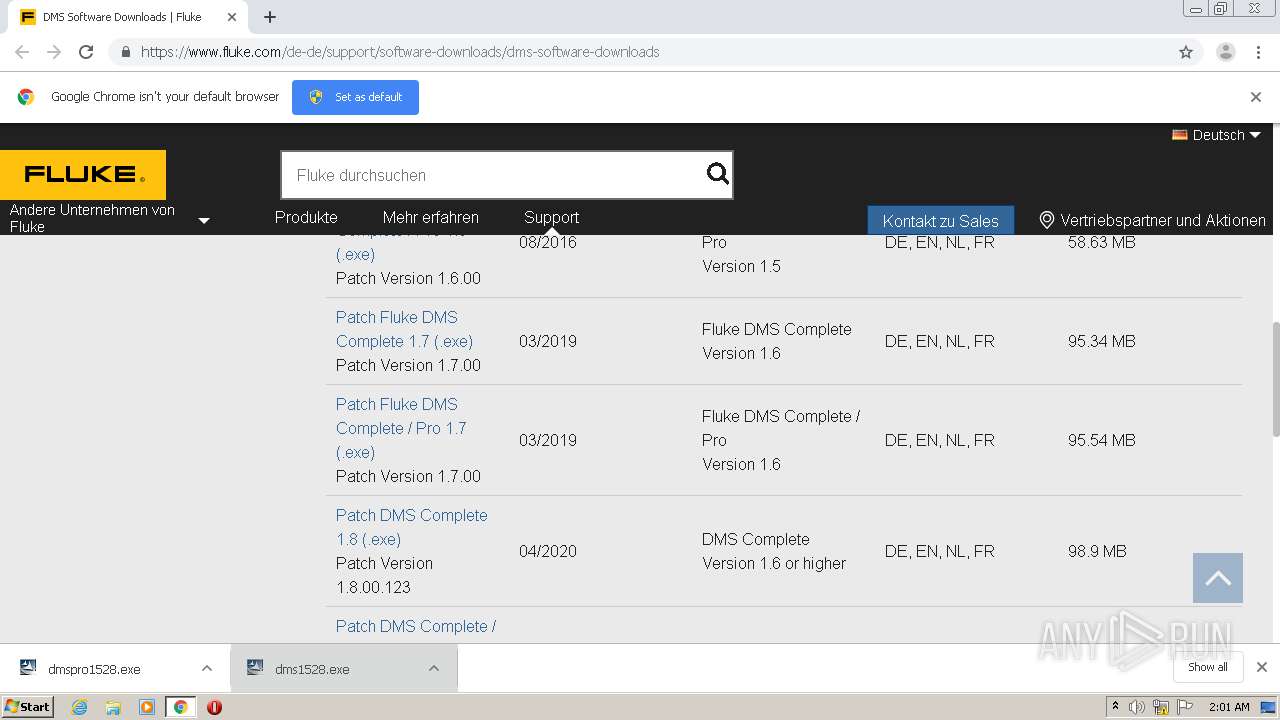The width and height of the screenshot is (1280, 720).
Task: Open options for dms1528.exe download
Action: 434,668
